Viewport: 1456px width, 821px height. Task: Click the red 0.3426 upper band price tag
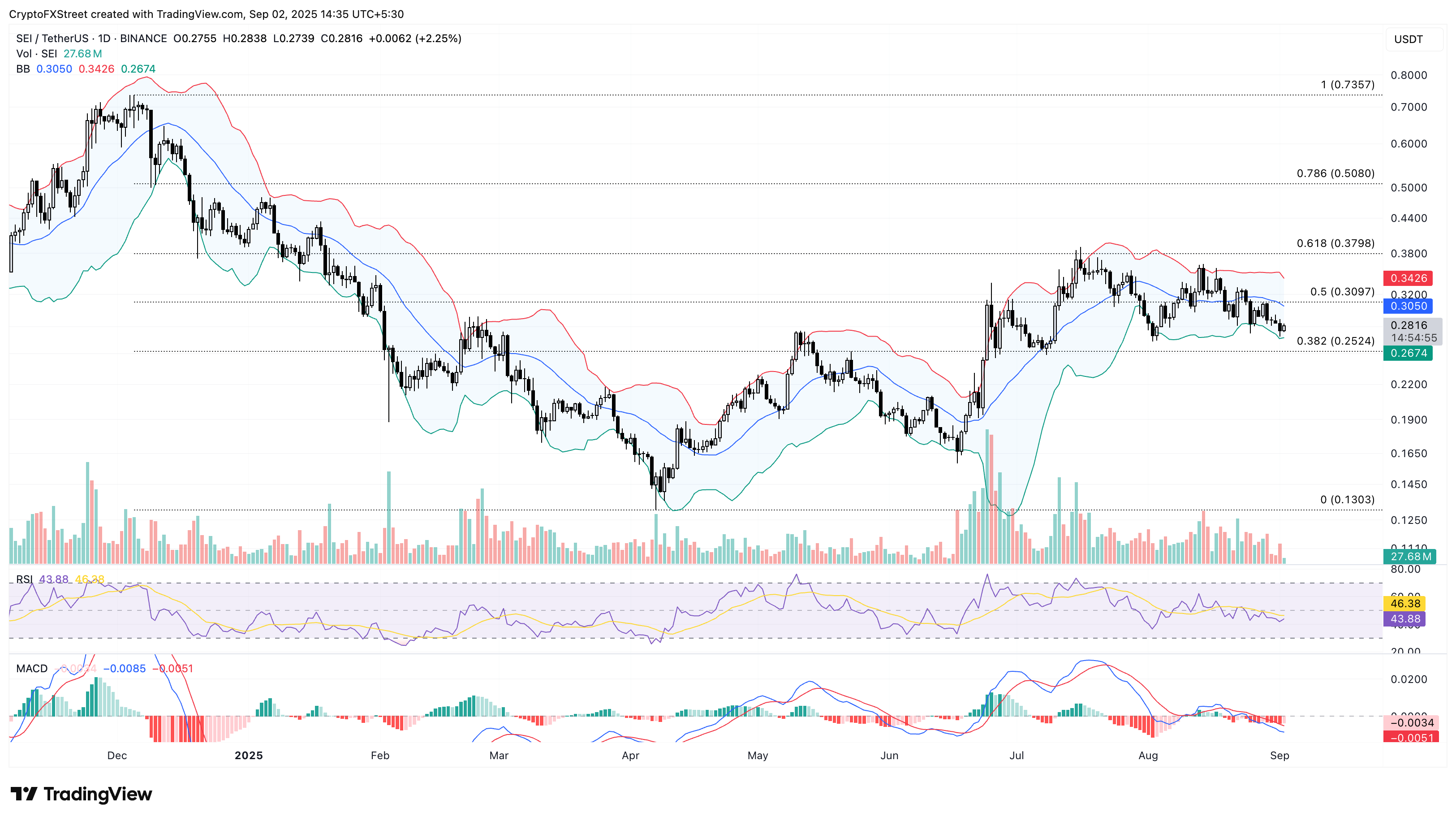1408,278
